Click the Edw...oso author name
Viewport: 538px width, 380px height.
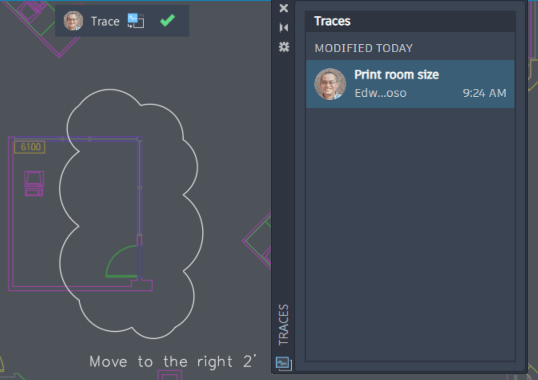(x=381, y=93)
